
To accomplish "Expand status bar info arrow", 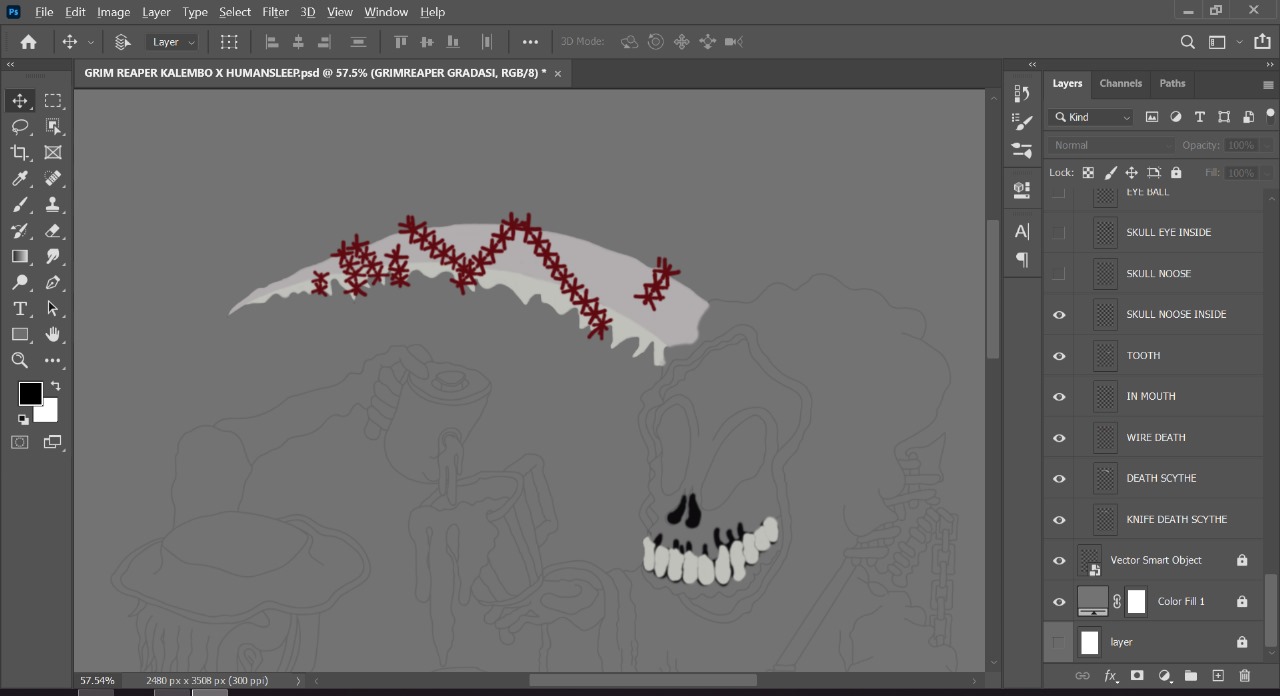I will [298, 681].
